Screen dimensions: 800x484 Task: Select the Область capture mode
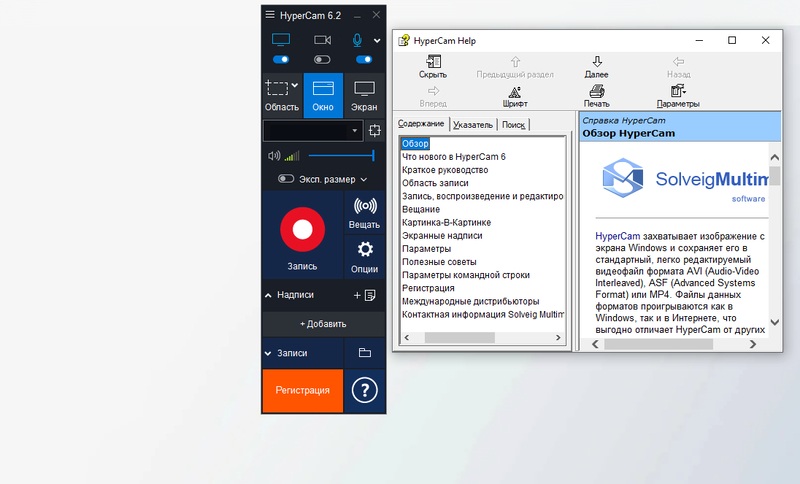[x=282, y=95]
